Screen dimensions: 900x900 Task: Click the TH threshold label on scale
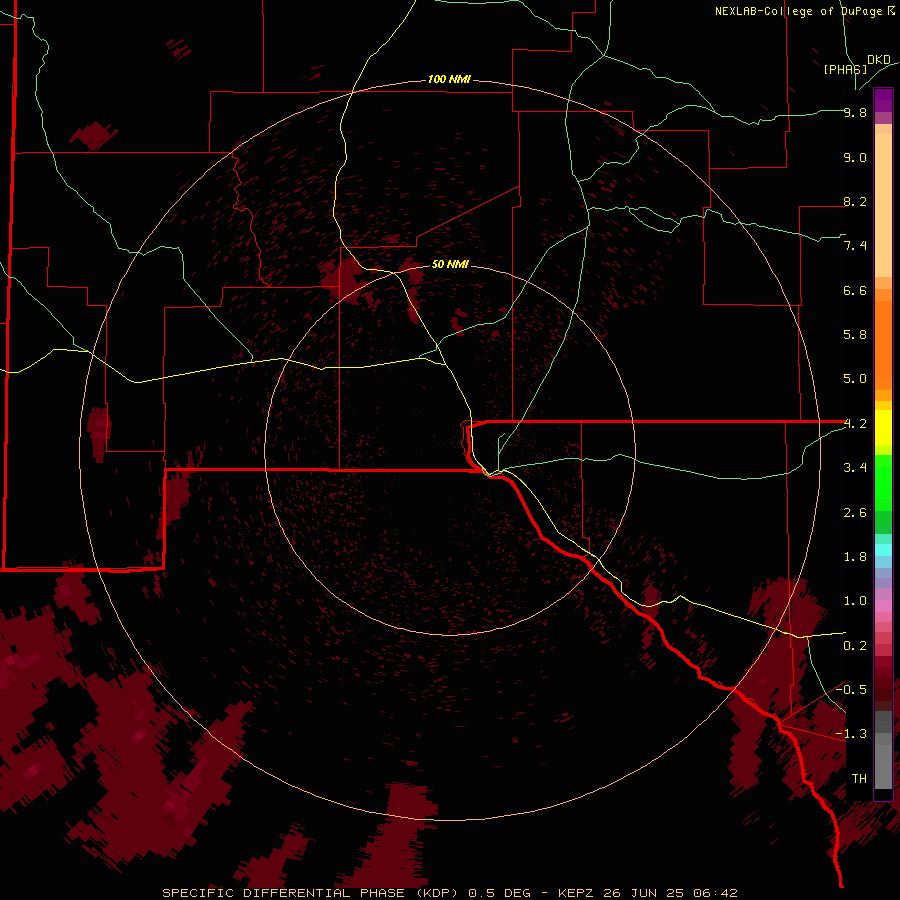[x=859, y=779]
